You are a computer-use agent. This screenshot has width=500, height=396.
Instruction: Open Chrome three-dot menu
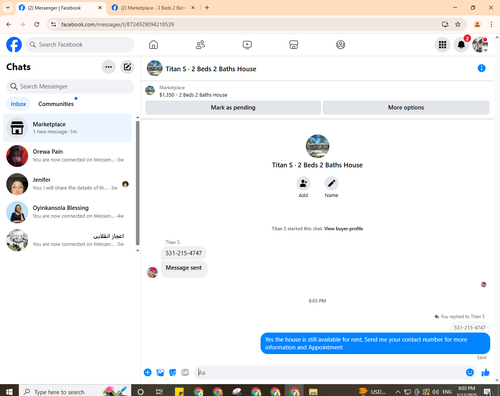(x=491, y=24)
